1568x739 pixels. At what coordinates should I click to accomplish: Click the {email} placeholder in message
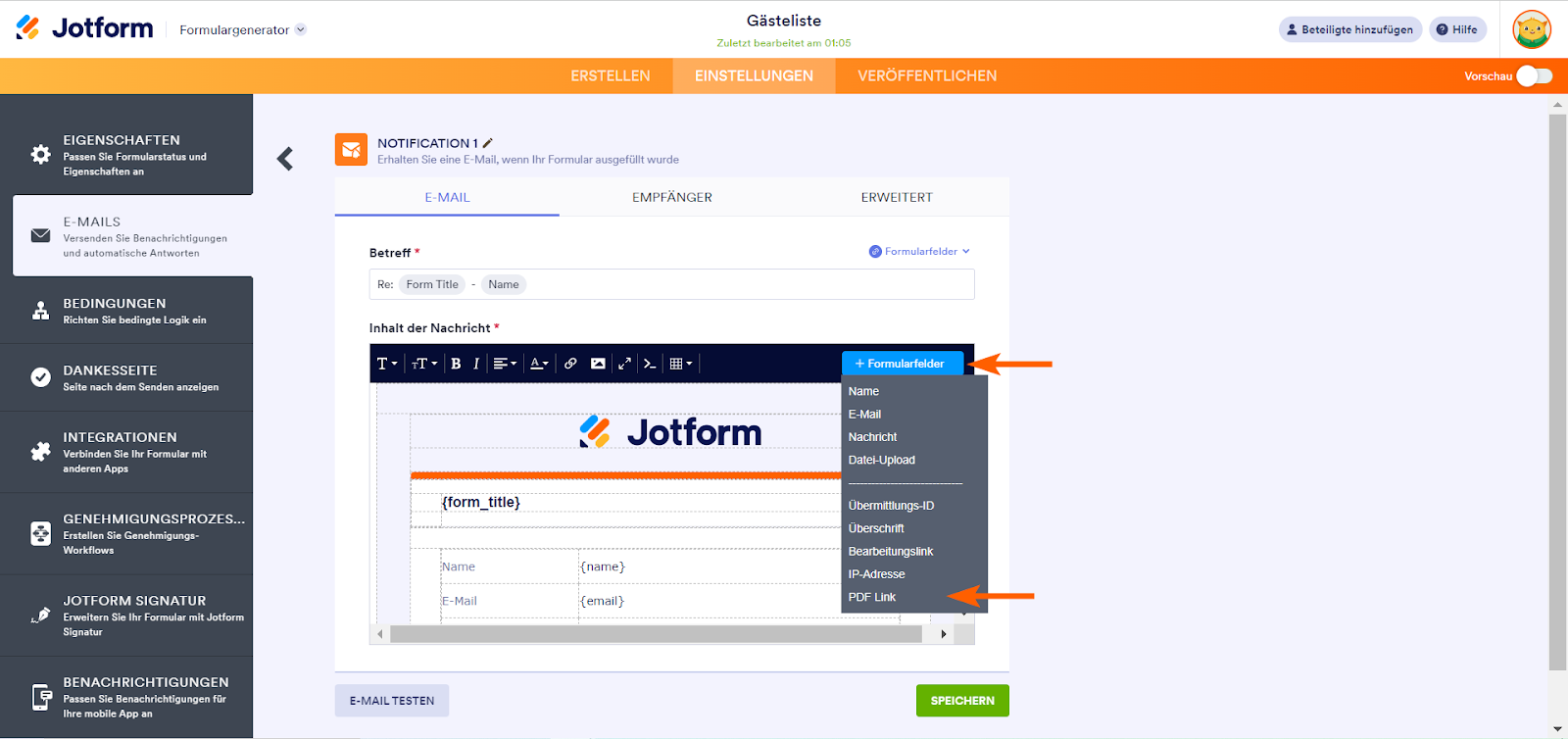603,601
